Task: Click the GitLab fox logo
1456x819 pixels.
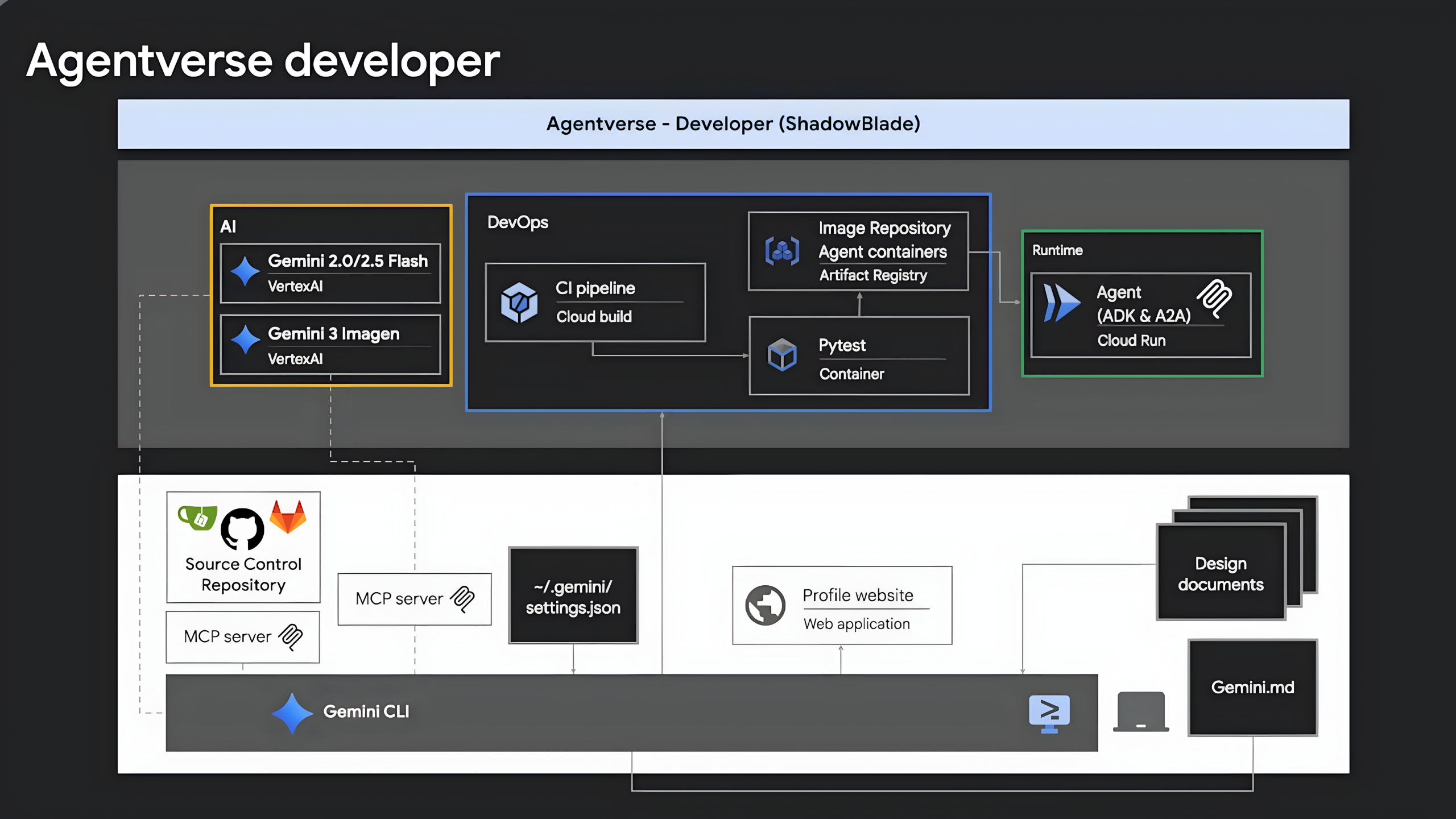Action: (288, 517)
